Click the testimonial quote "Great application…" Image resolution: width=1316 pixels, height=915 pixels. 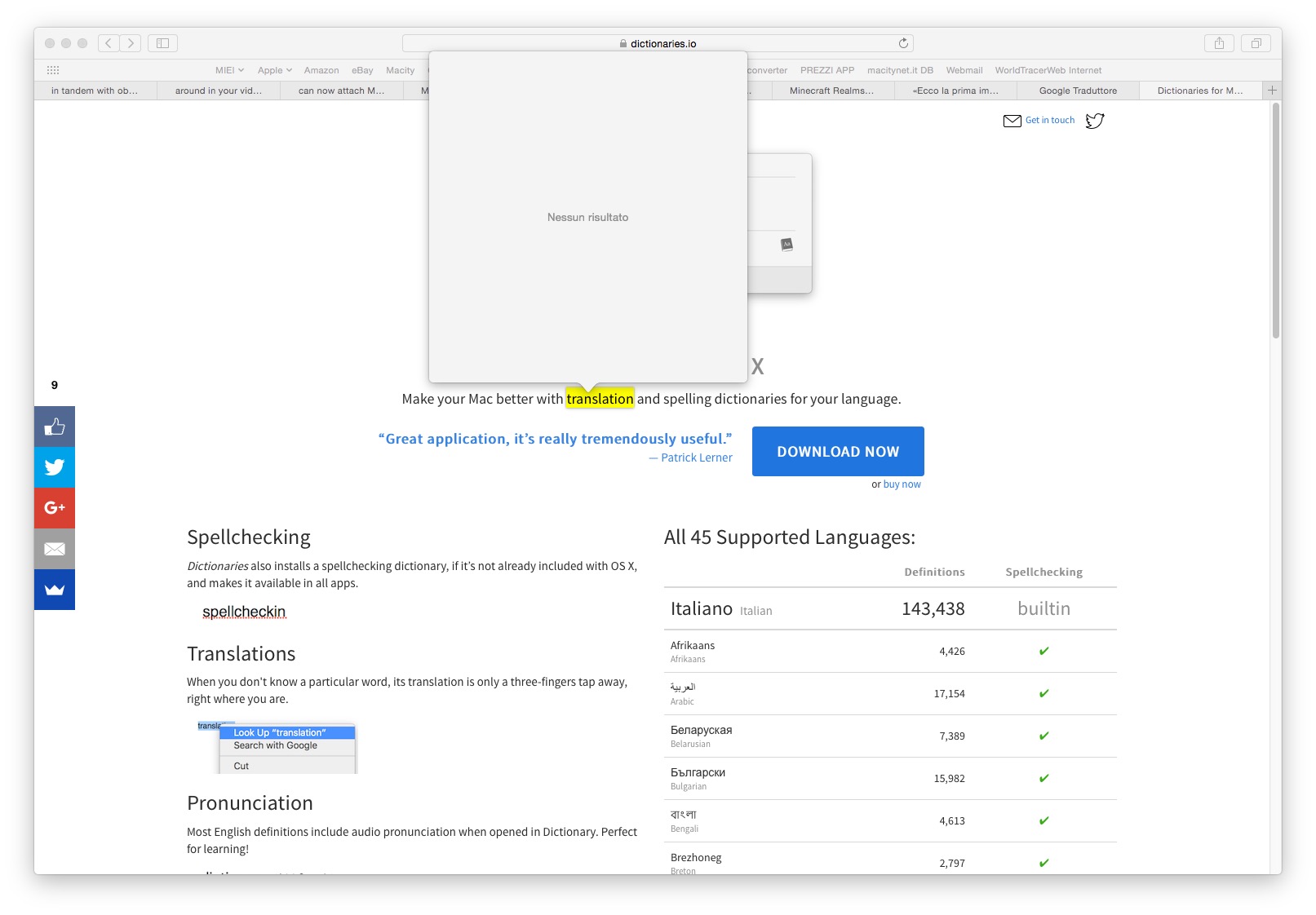[555, 439]
